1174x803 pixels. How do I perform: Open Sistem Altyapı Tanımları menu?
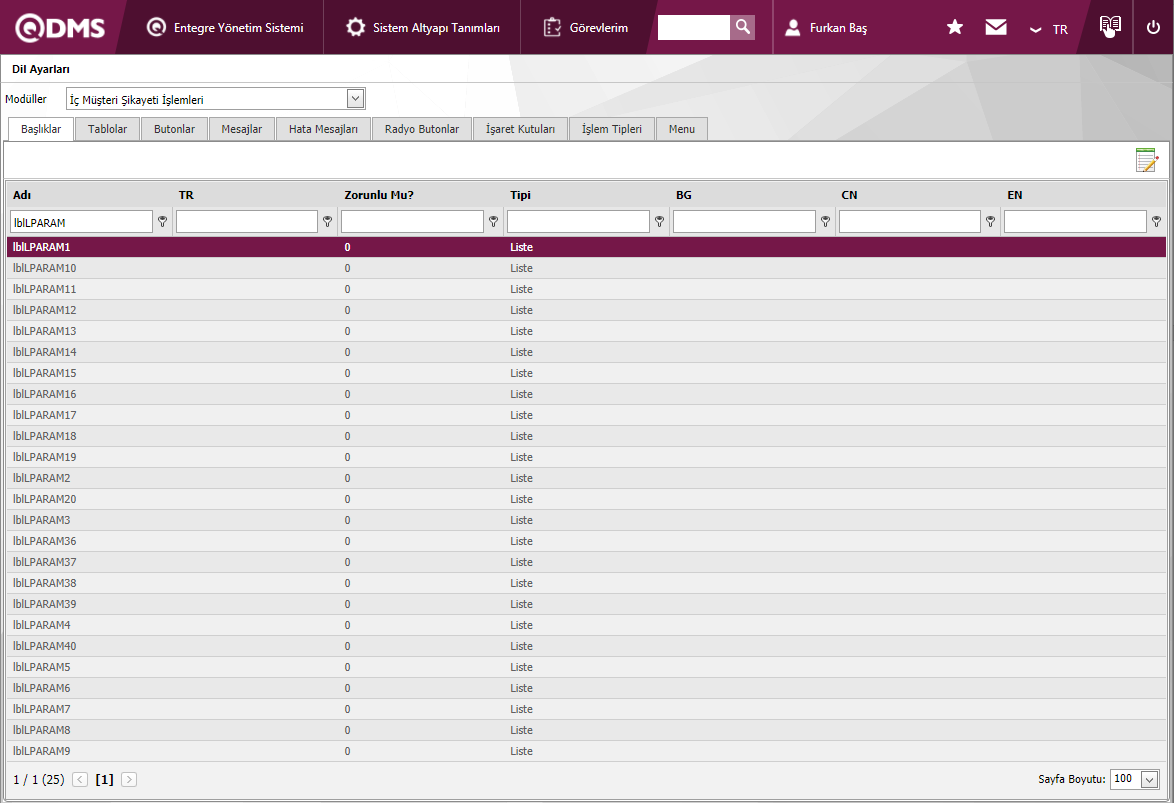coord(423,28)
